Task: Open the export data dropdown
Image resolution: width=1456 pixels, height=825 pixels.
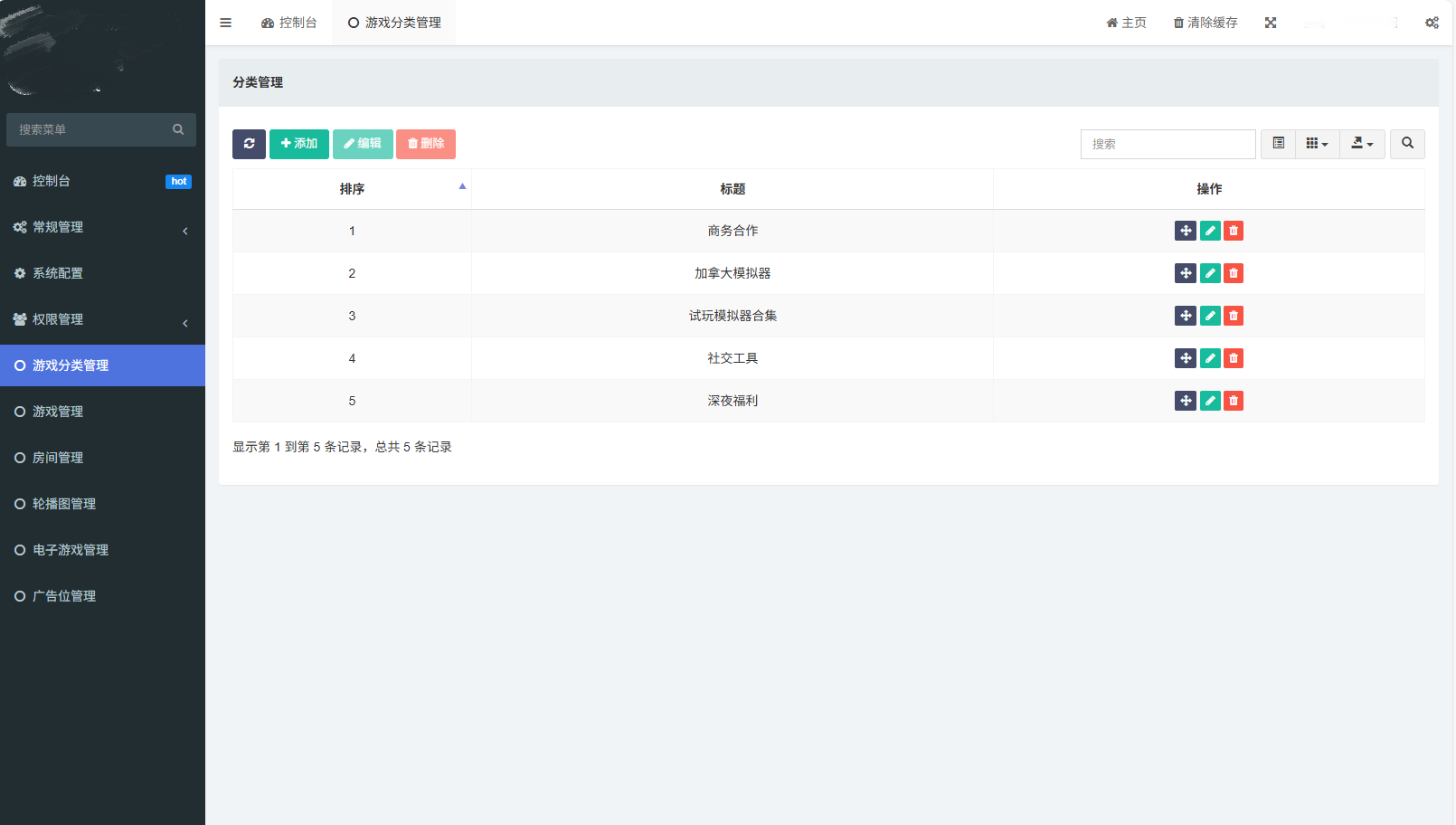Action: pos(1362,144)
